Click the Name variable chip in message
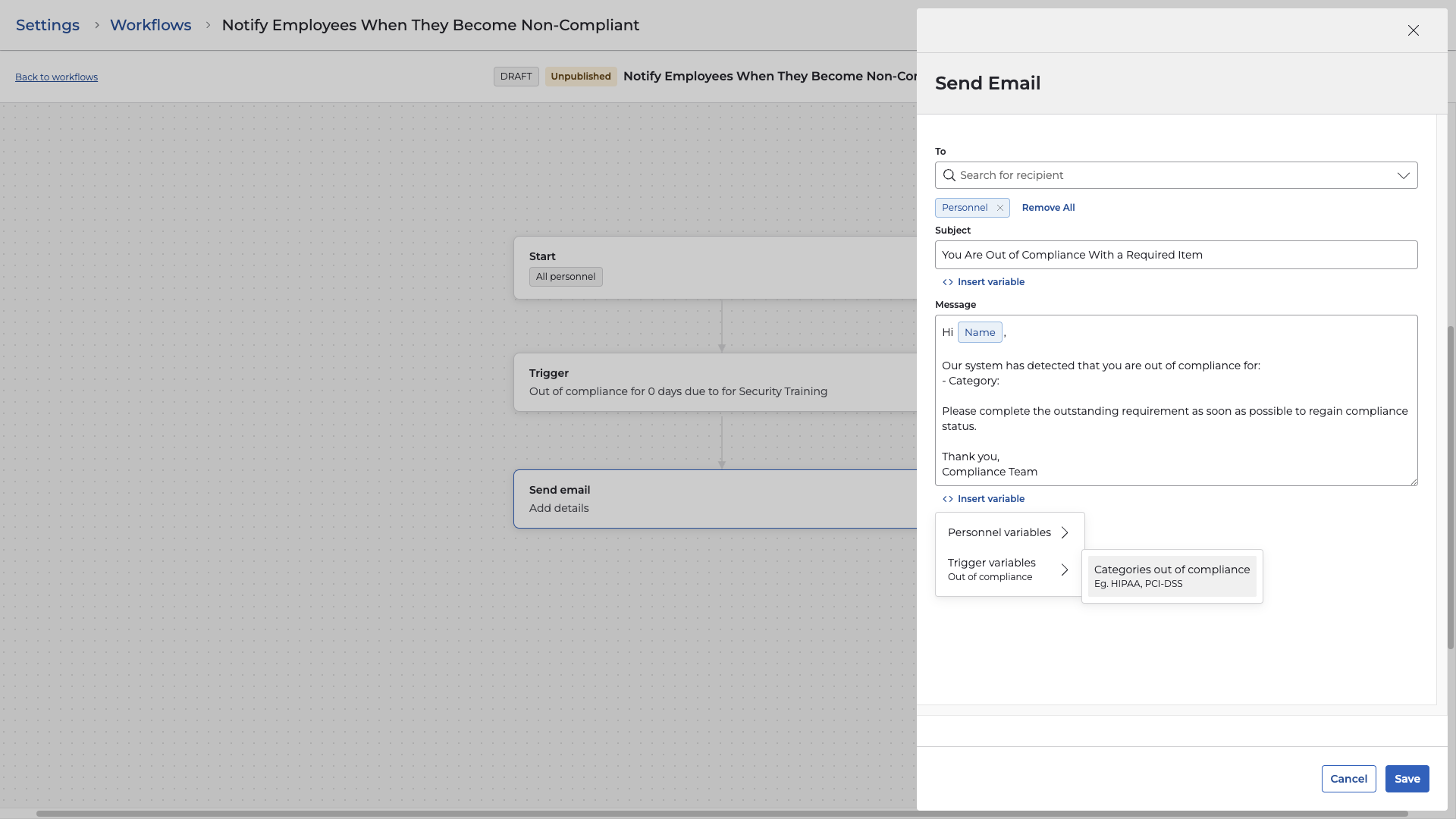 click(979, 332)
